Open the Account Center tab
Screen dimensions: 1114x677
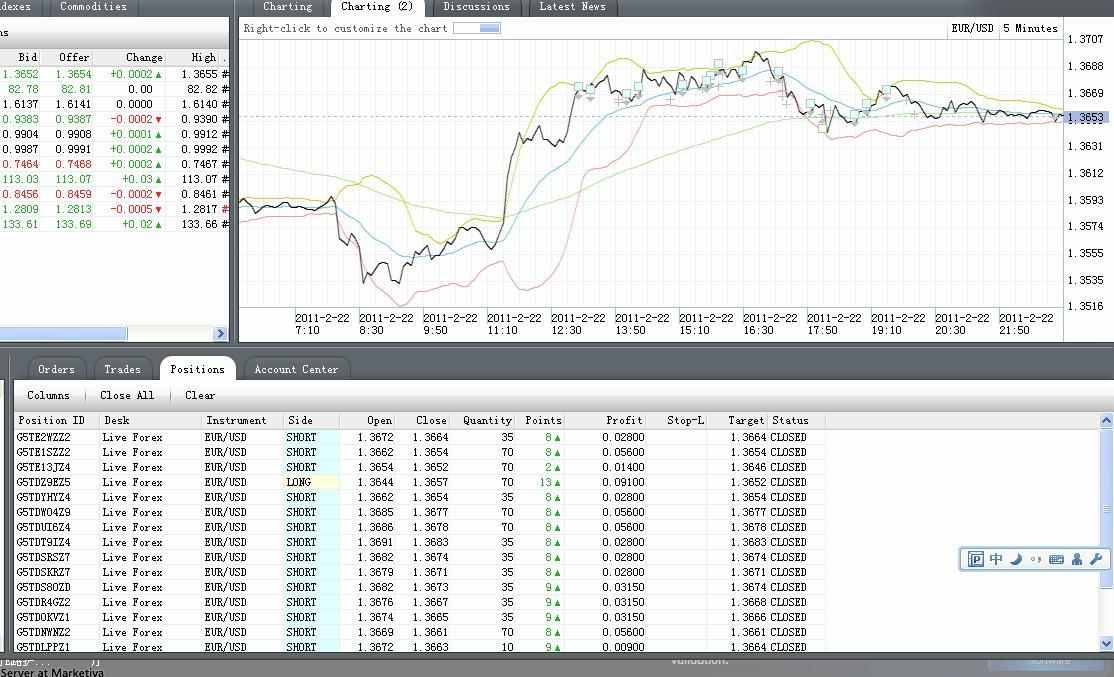pos(296,370)
